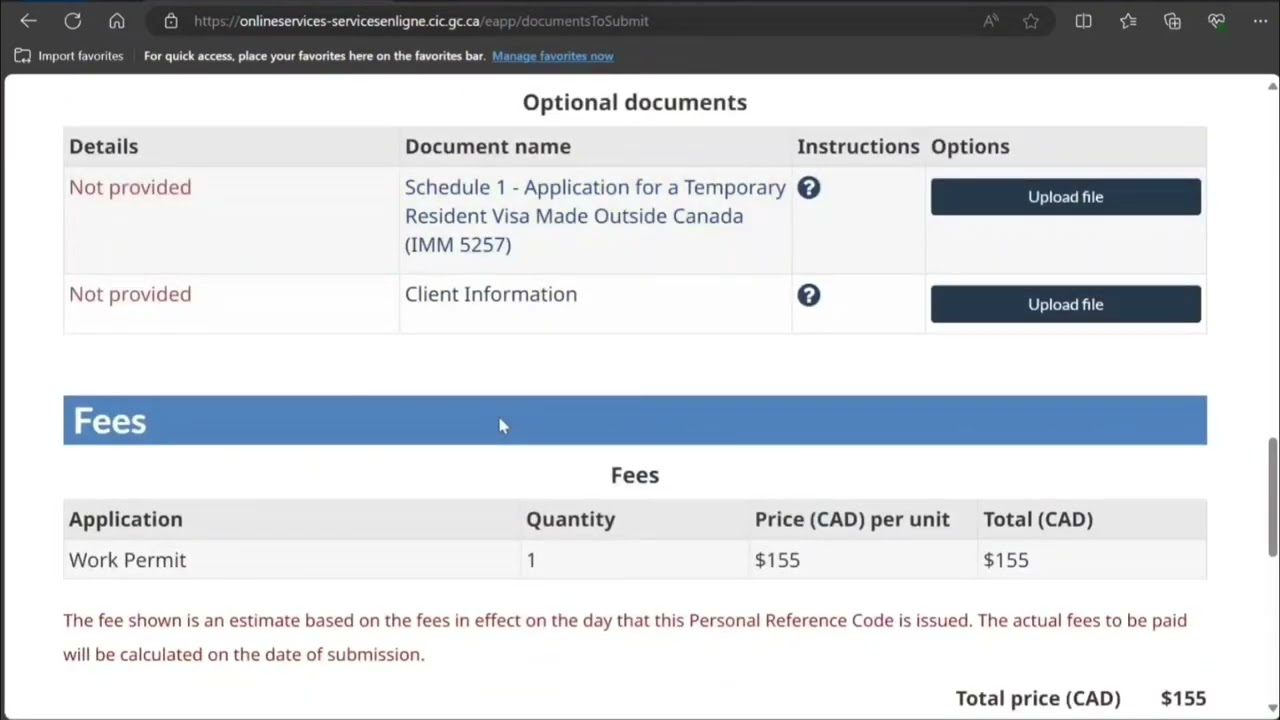Click the Work Permit quantity value '1'
The height and width of the screenshot is (720, 1280).
(x=531, y=560)
